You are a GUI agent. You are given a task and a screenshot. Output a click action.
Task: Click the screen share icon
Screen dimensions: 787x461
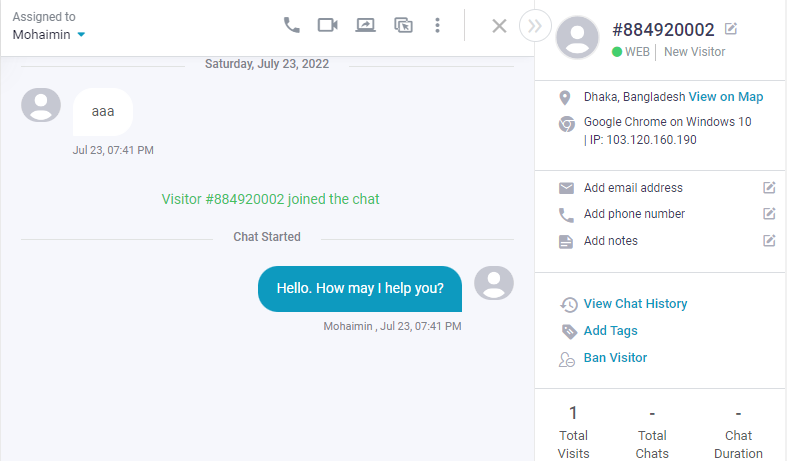tap(365, 25)
